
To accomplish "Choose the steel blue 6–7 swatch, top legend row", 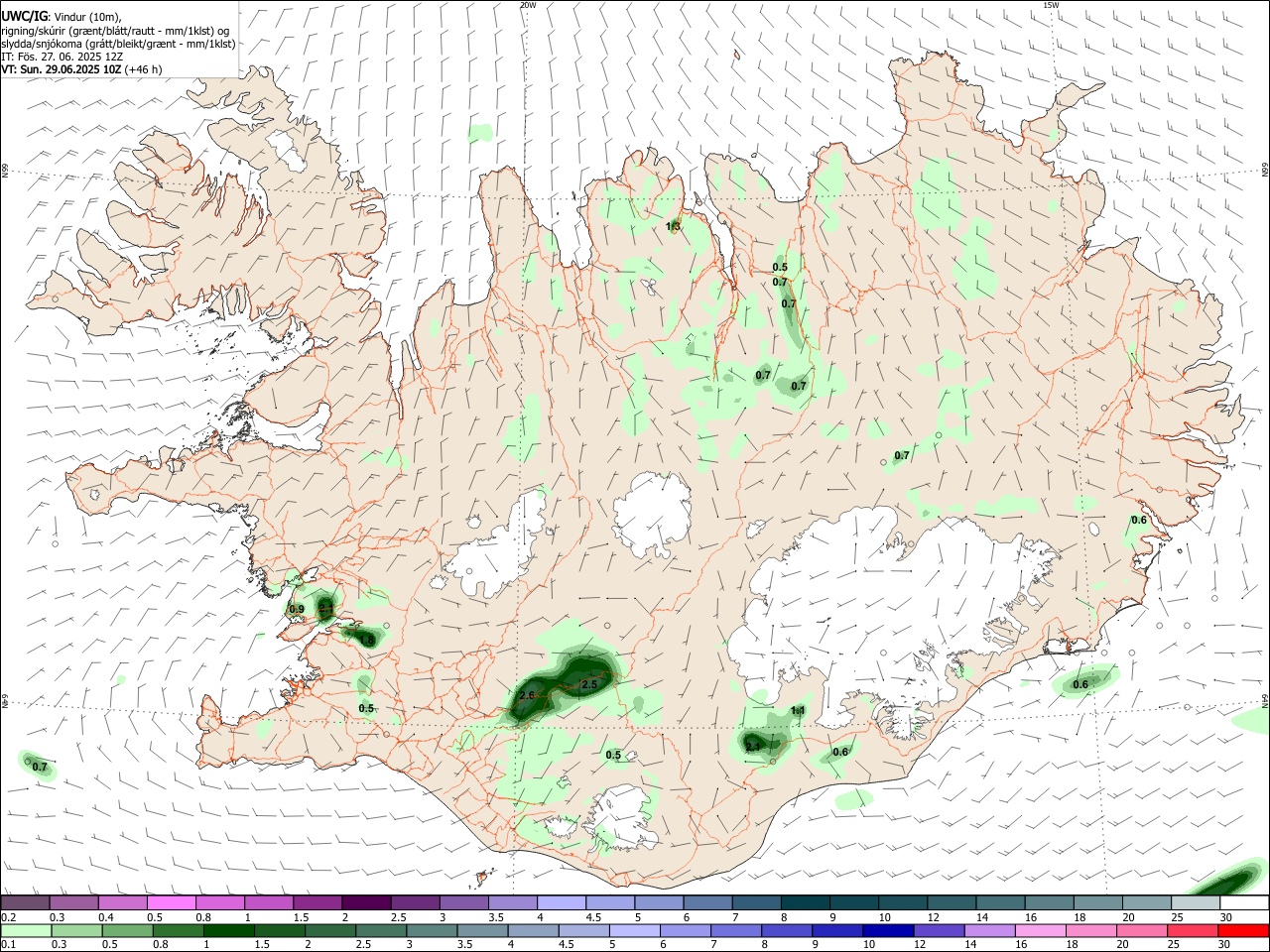I will pos(705,902).
